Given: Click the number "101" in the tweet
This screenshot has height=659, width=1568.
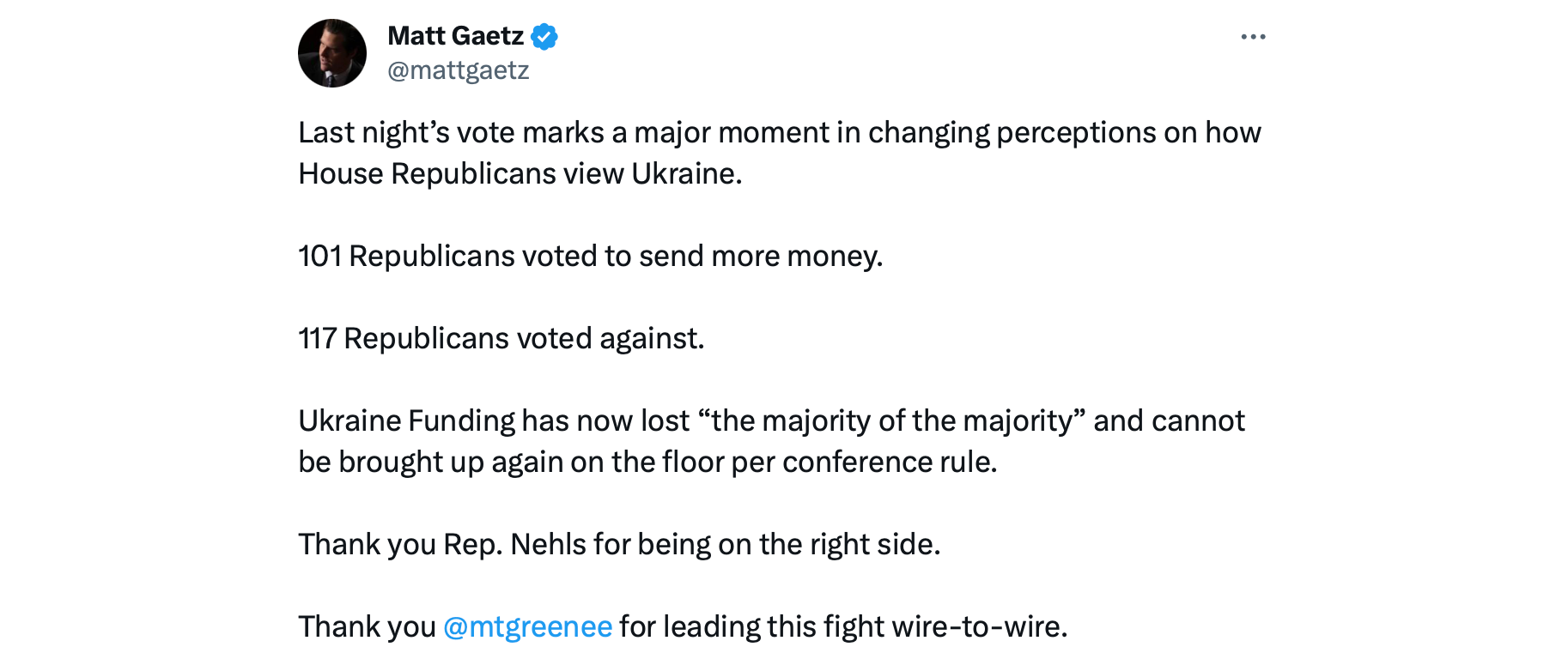Looking at the screenshot, I should pos(319,257).
